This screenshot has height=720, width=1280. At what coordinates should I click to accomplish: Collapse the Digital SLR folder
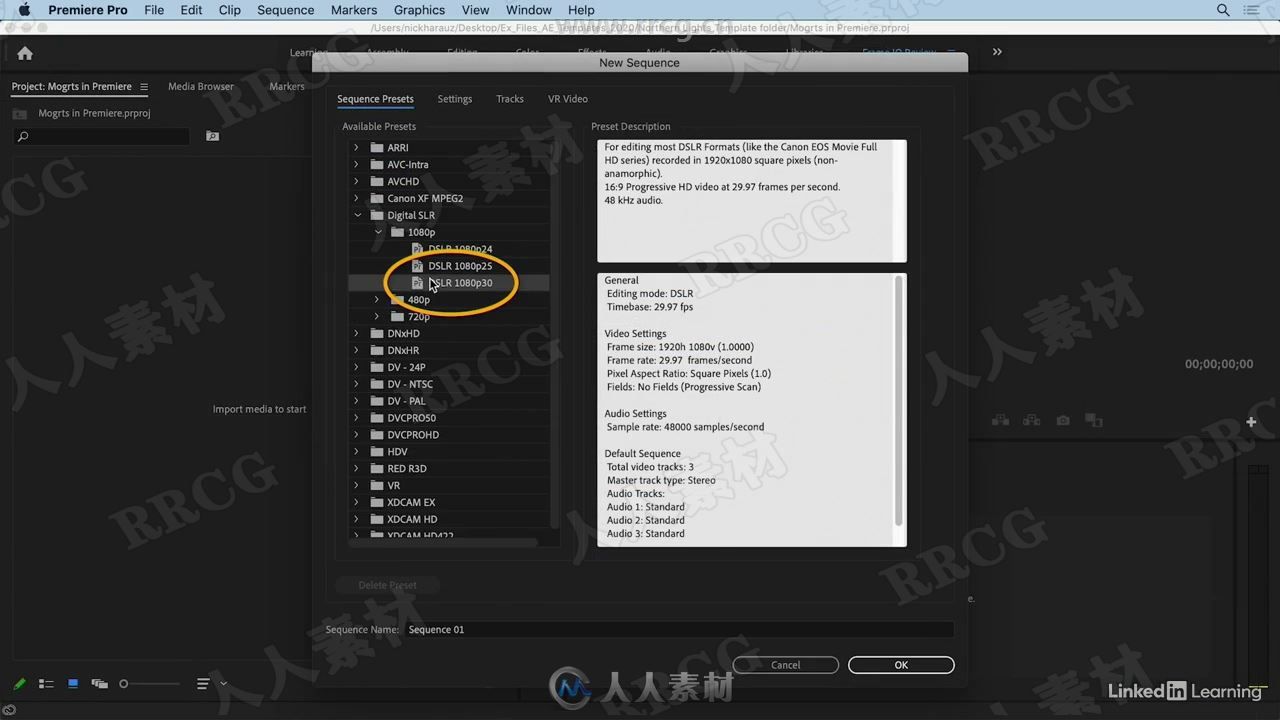(357, 215)
